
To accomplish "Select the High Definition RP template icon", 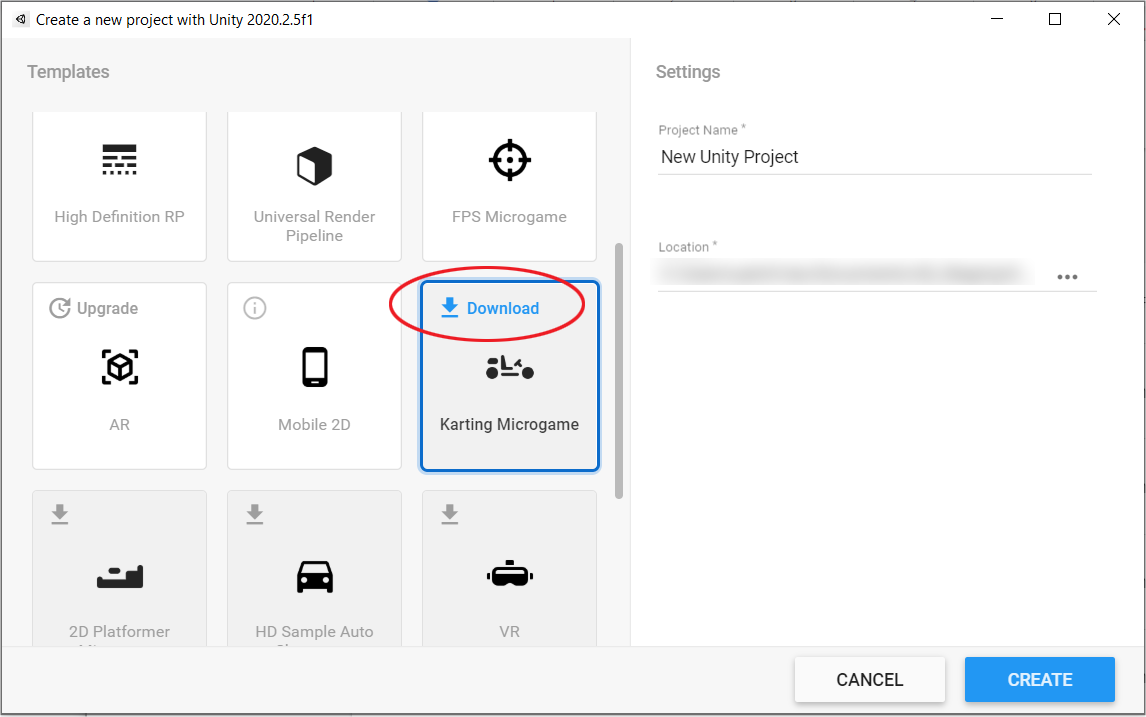I will pyautogui.click(x=119, y=160).
